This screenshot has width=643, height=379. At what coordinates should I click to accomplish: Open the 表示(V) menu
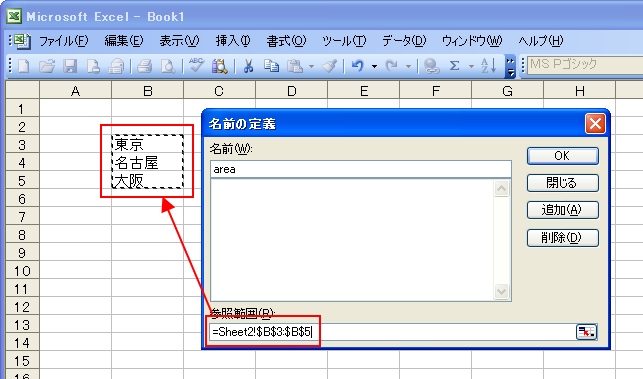point(179,41)
